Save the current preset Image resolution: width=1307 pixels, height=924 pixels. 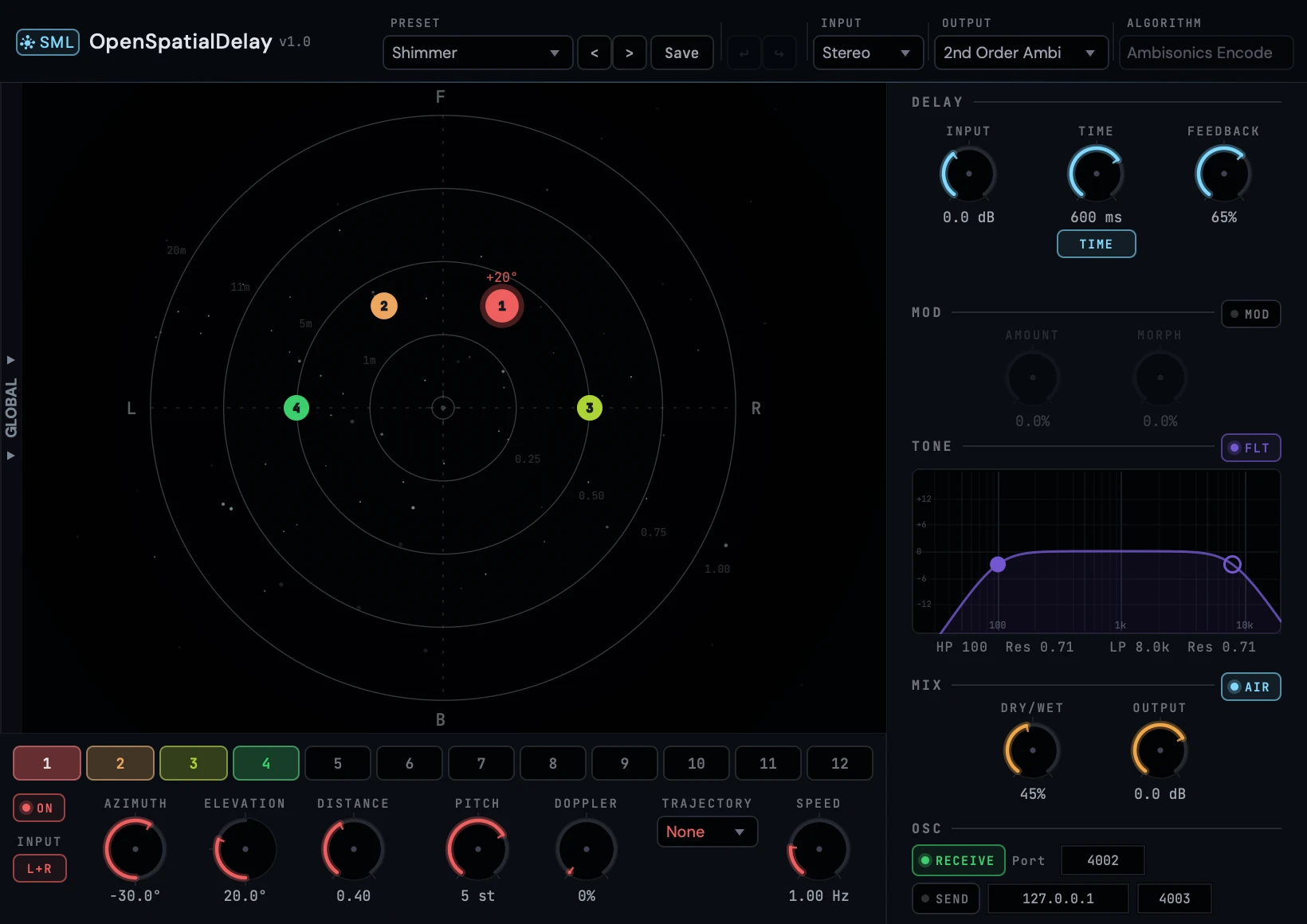682,53
